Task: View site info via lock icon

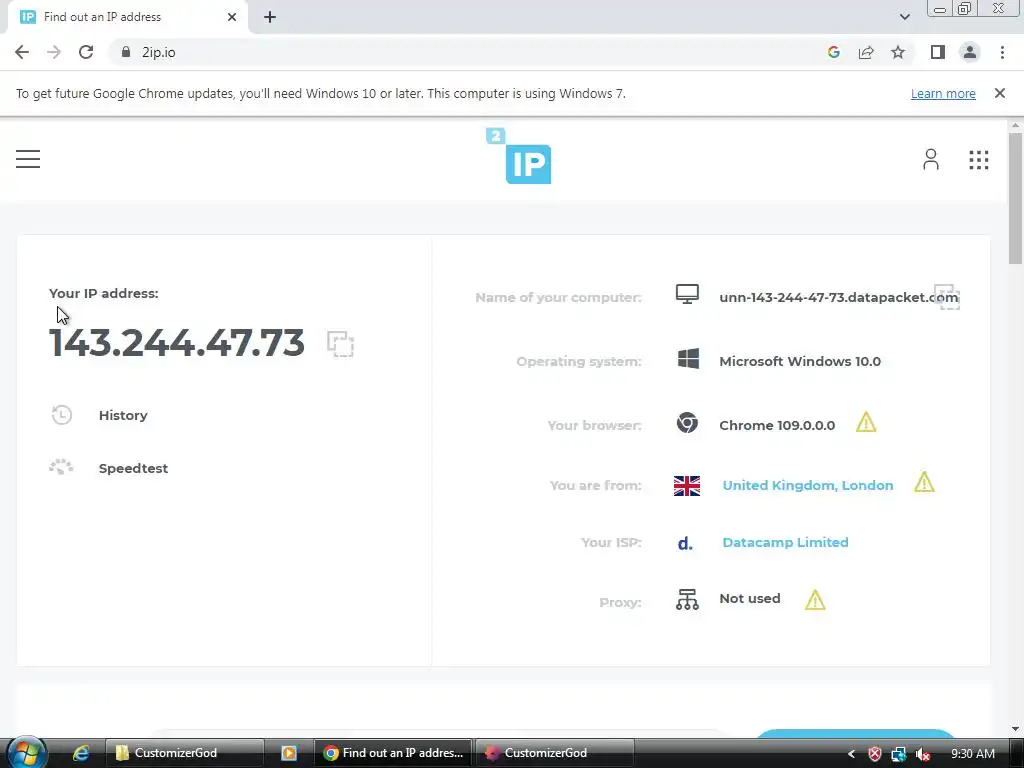Action: click(x=126, y=52)
